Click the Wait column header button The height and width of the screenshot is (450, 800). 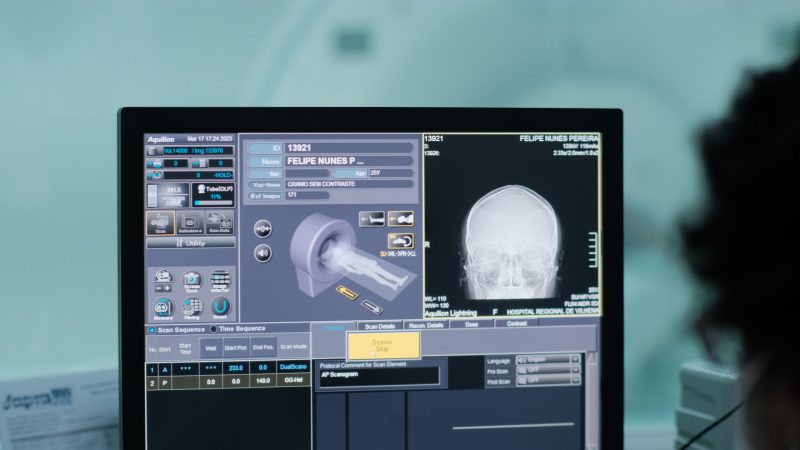pos(211,348)
